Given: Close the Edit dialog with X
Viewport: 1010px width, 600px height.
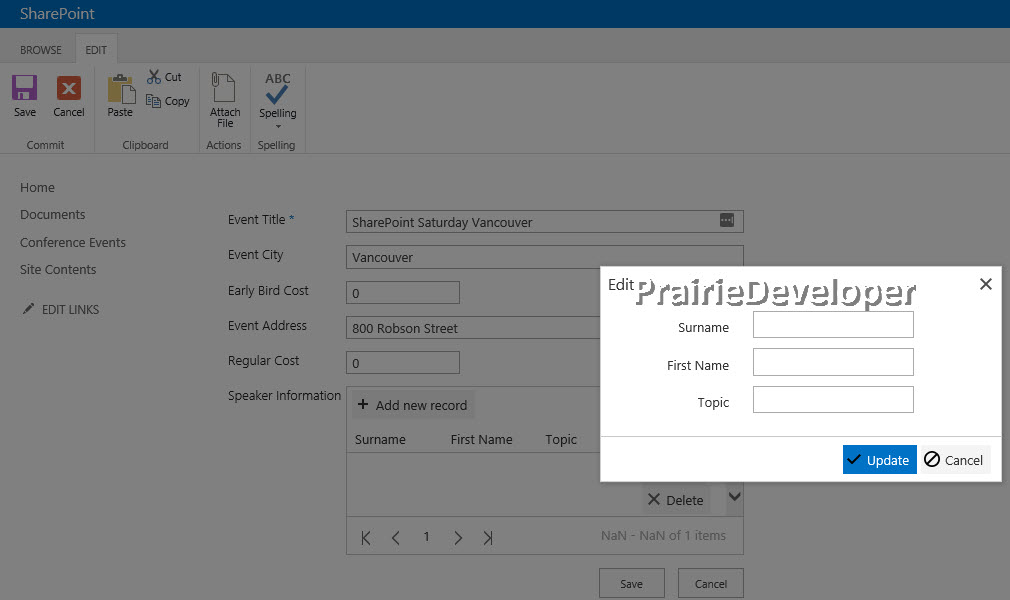Looking at the screenshot, I should pos(986,284).
